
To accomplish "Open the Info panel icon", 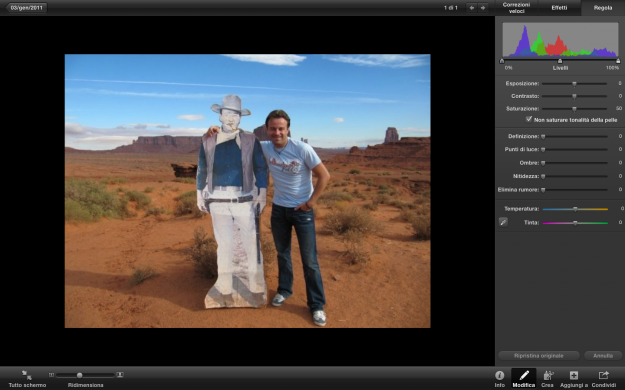I will (499, 375).
